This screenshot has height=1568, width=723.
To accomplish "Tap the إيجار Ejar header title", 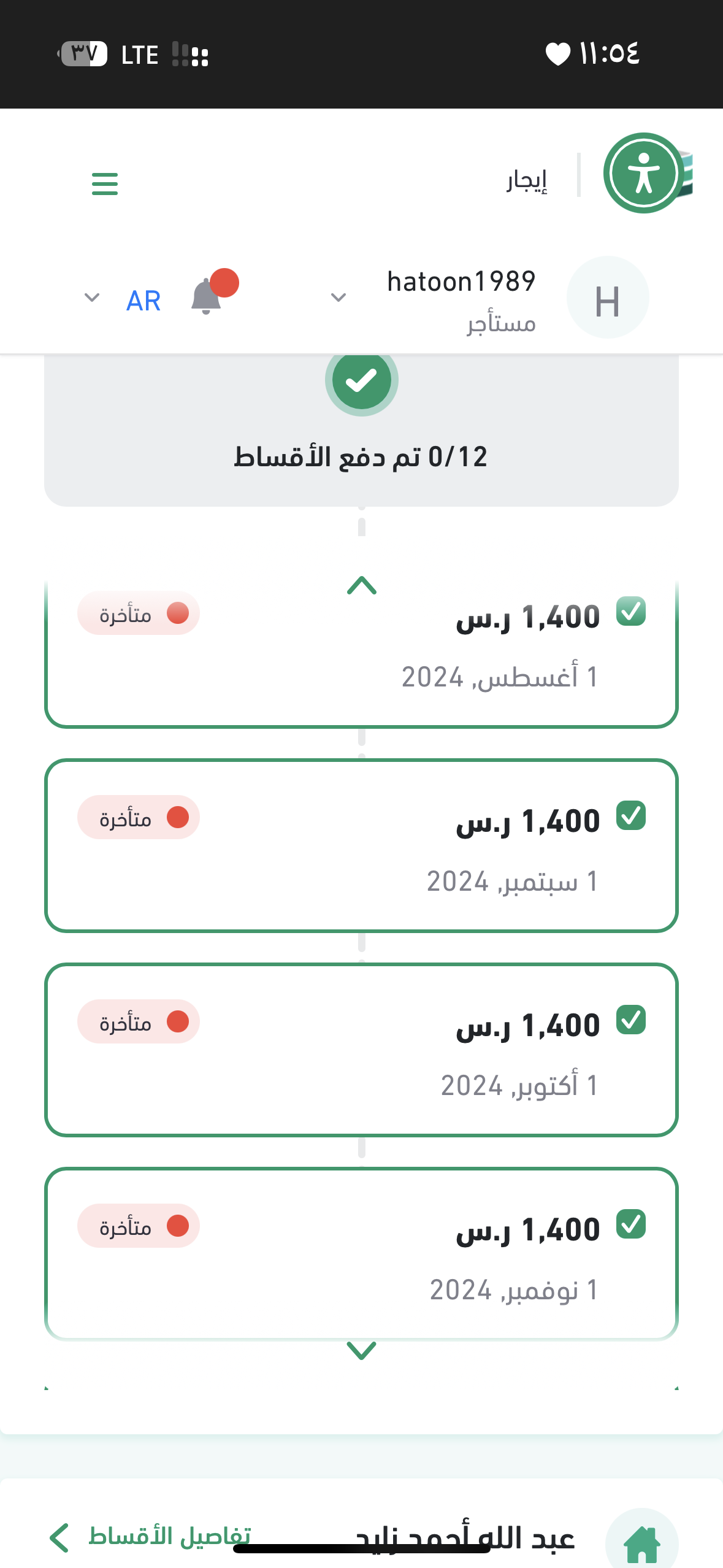I will (527, 180).
